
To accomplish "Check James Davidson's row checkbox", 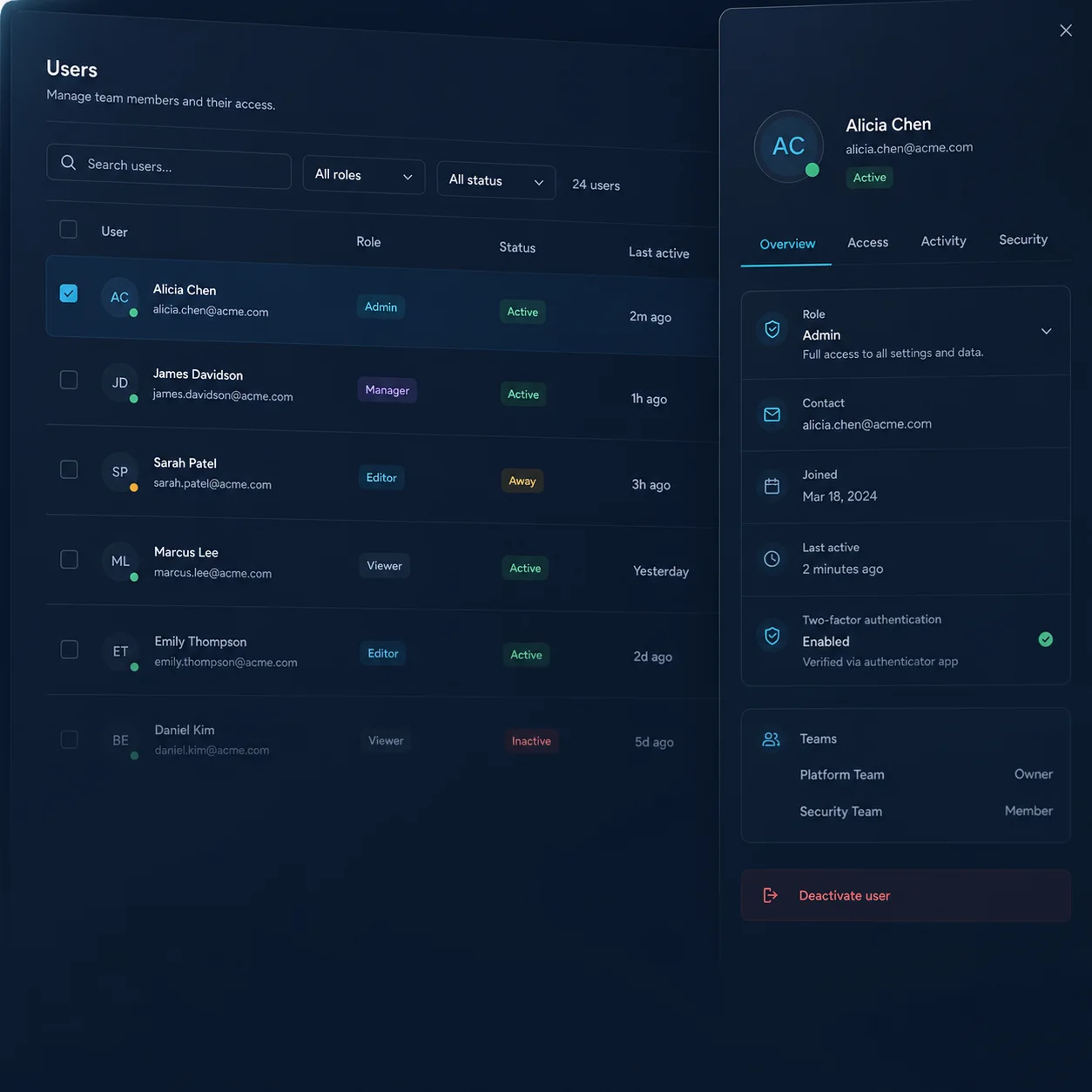I will (69, 380).
